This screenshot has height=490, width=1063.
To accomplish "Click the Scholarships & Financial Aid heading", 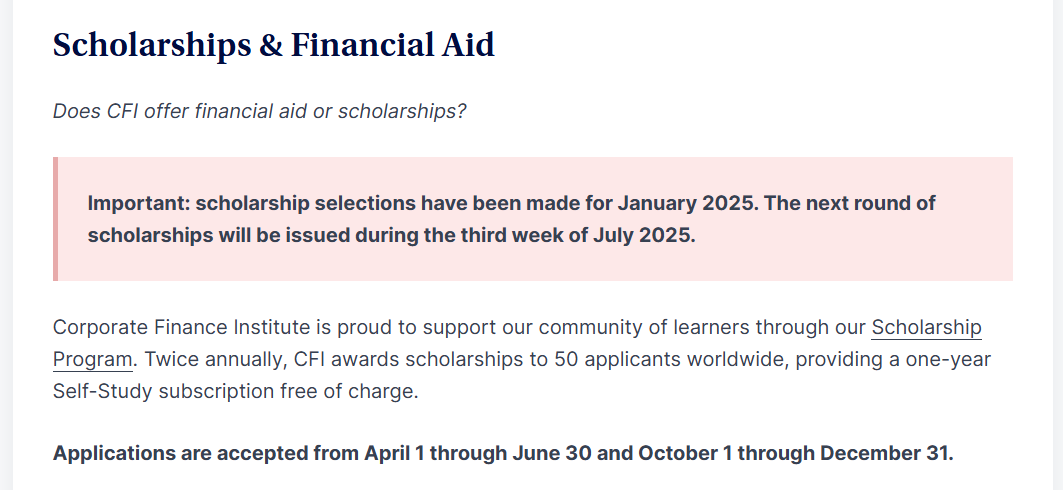I will 274,45.
